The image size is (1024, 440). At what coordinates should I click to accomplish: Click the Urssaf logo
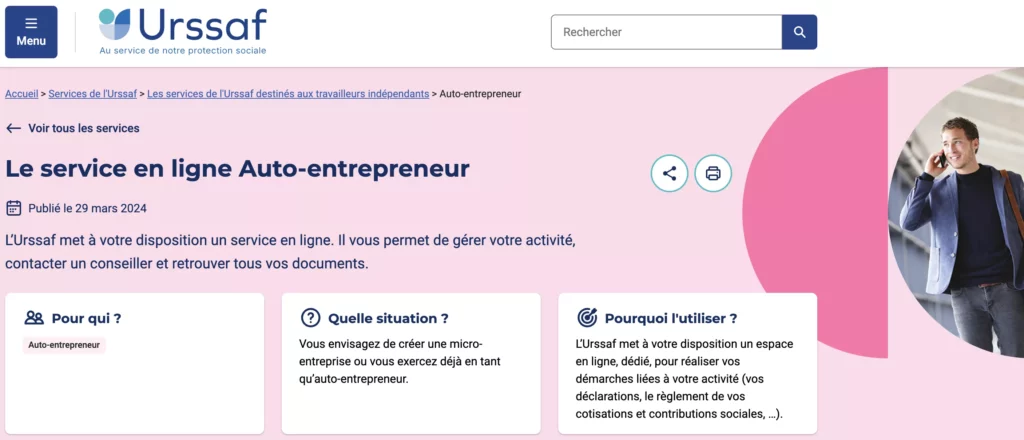[x=183, y=30]
